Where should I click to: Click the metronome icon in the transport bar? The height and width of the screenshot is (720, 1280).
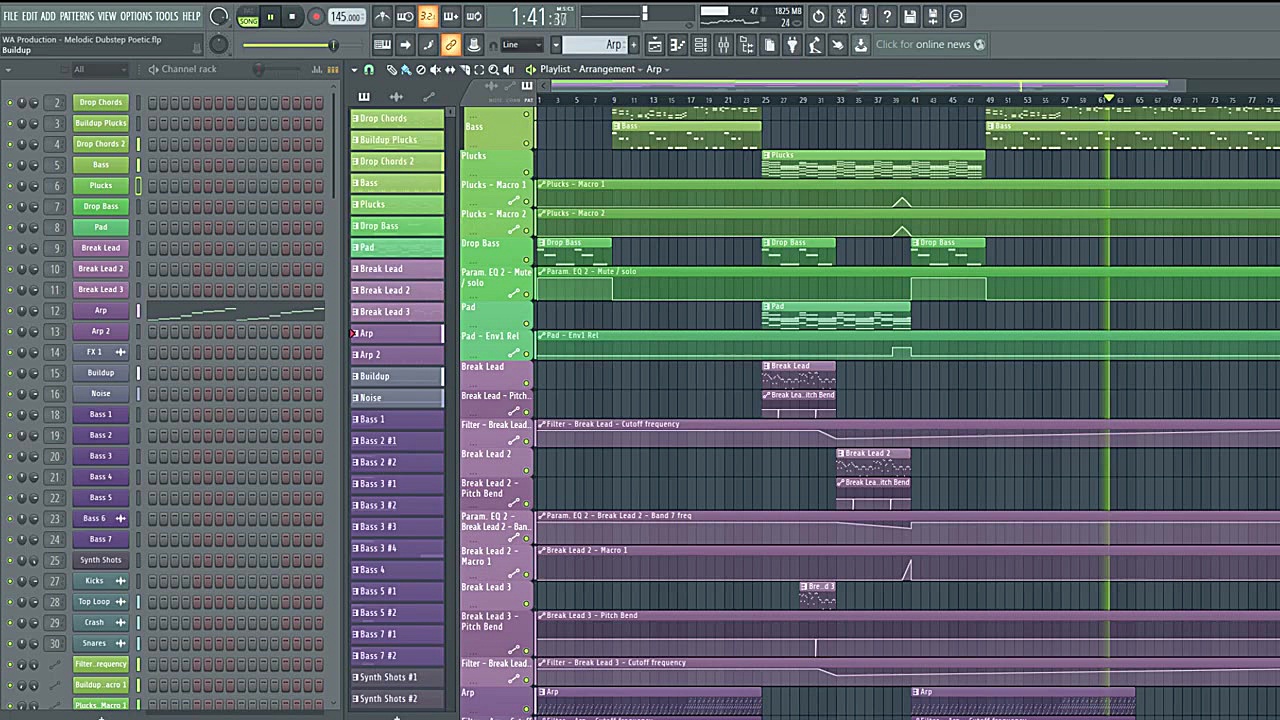[x=382, y=17]
